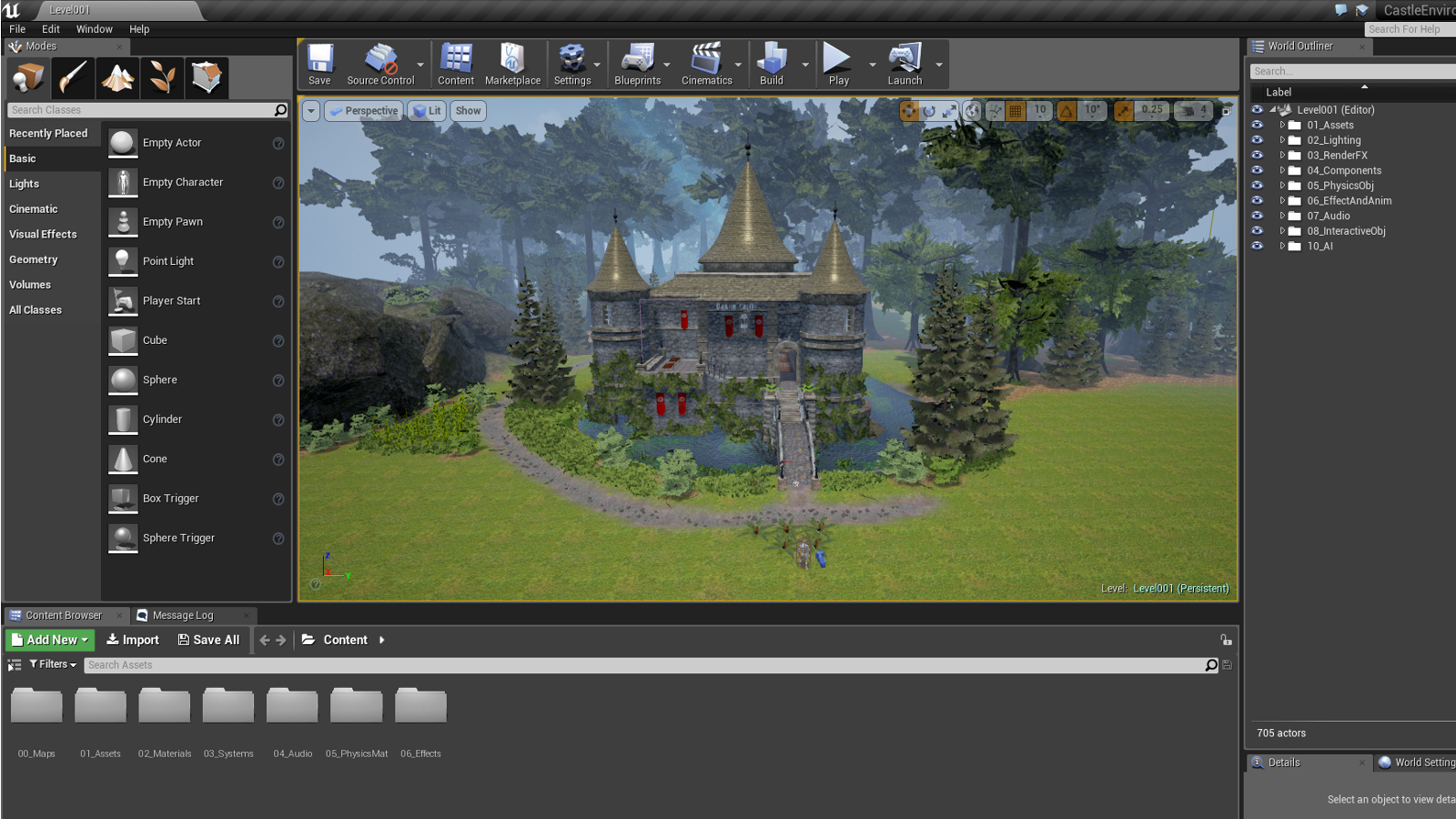Click the World Outliner search field
The height and width of the screenshot is (819, 1456).
1353,71
